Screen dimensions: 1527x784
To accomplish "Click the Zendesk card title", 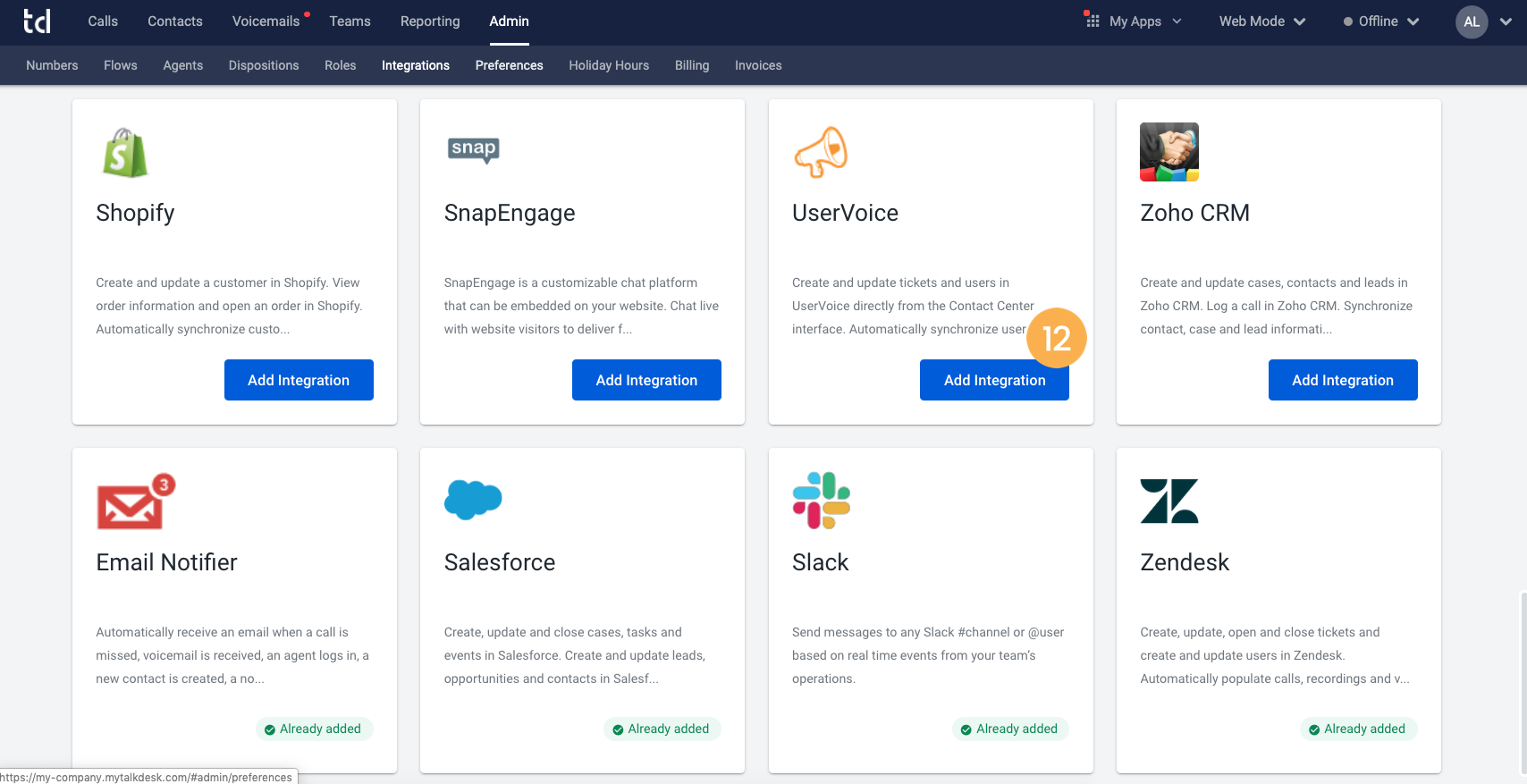I will [x=1185, y=562].
